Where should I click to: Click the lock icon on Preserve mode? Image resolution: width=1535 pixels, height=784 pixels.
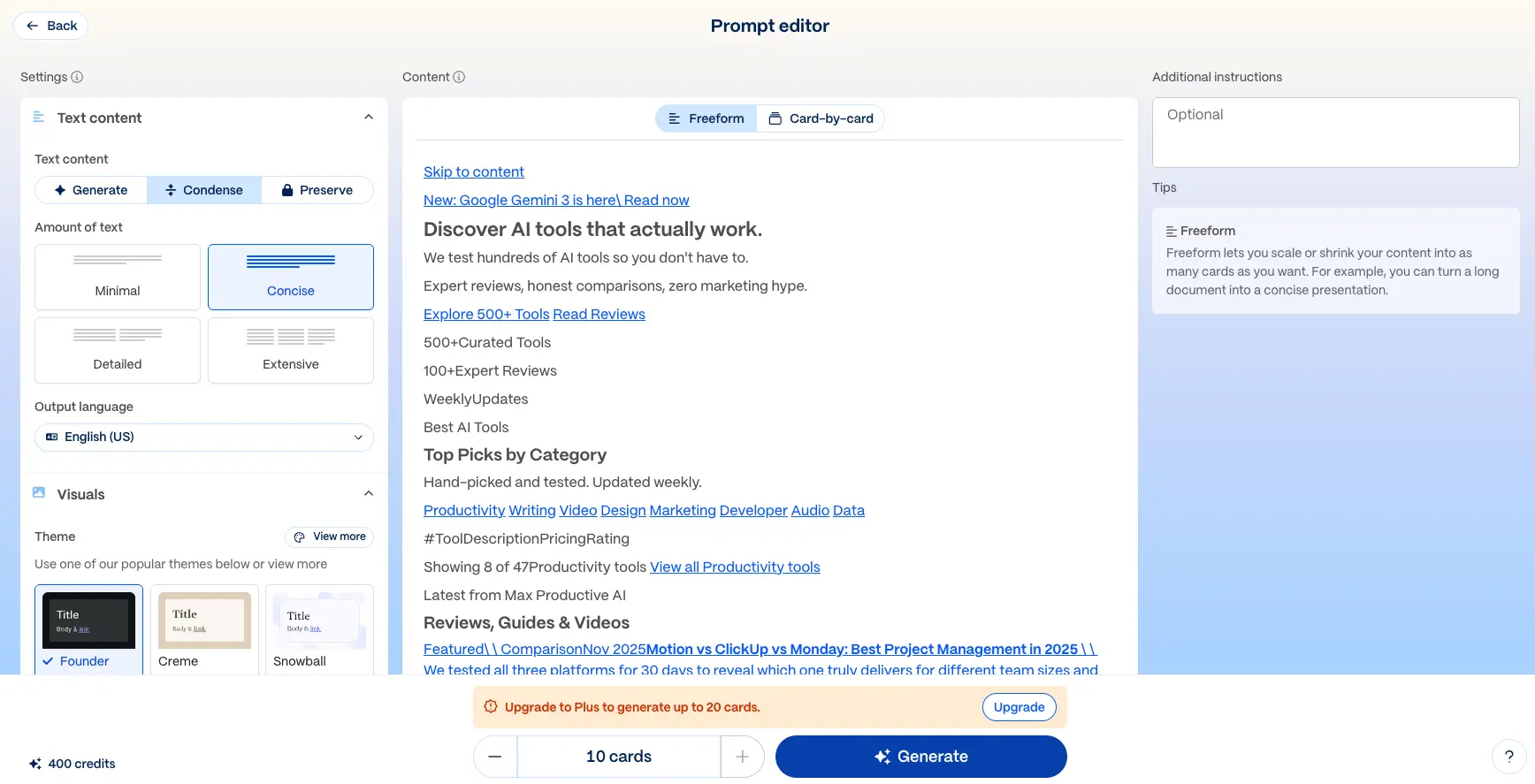[286, 189]
